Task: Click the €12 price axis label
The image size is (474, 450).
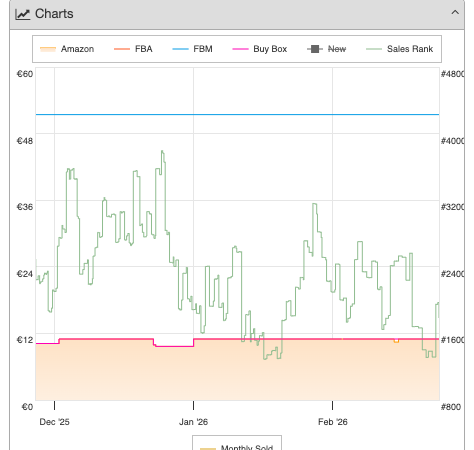Action: coord(25,340)
